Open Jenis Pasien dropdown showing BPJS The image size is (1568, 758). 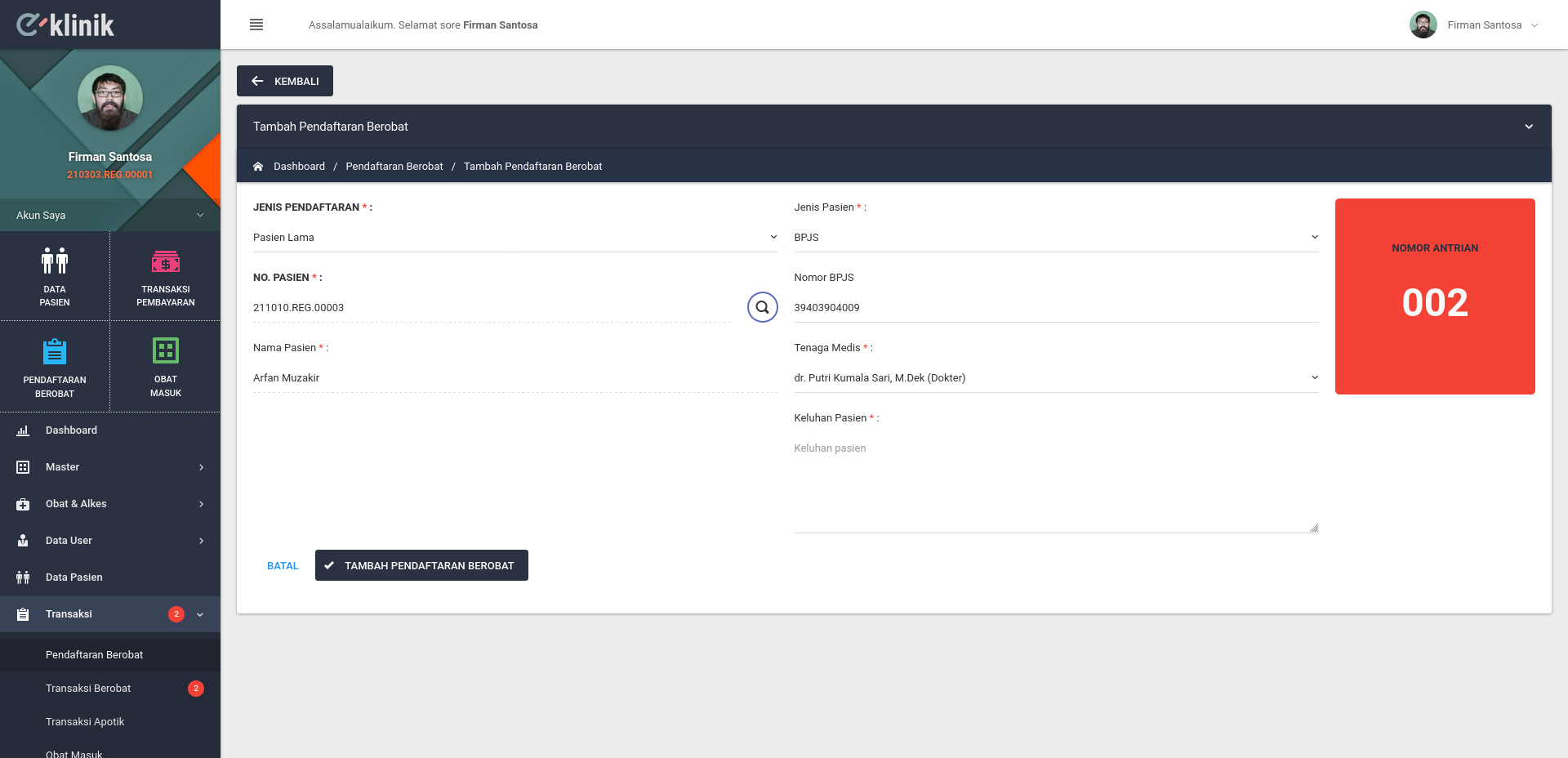click(1056, 237)
